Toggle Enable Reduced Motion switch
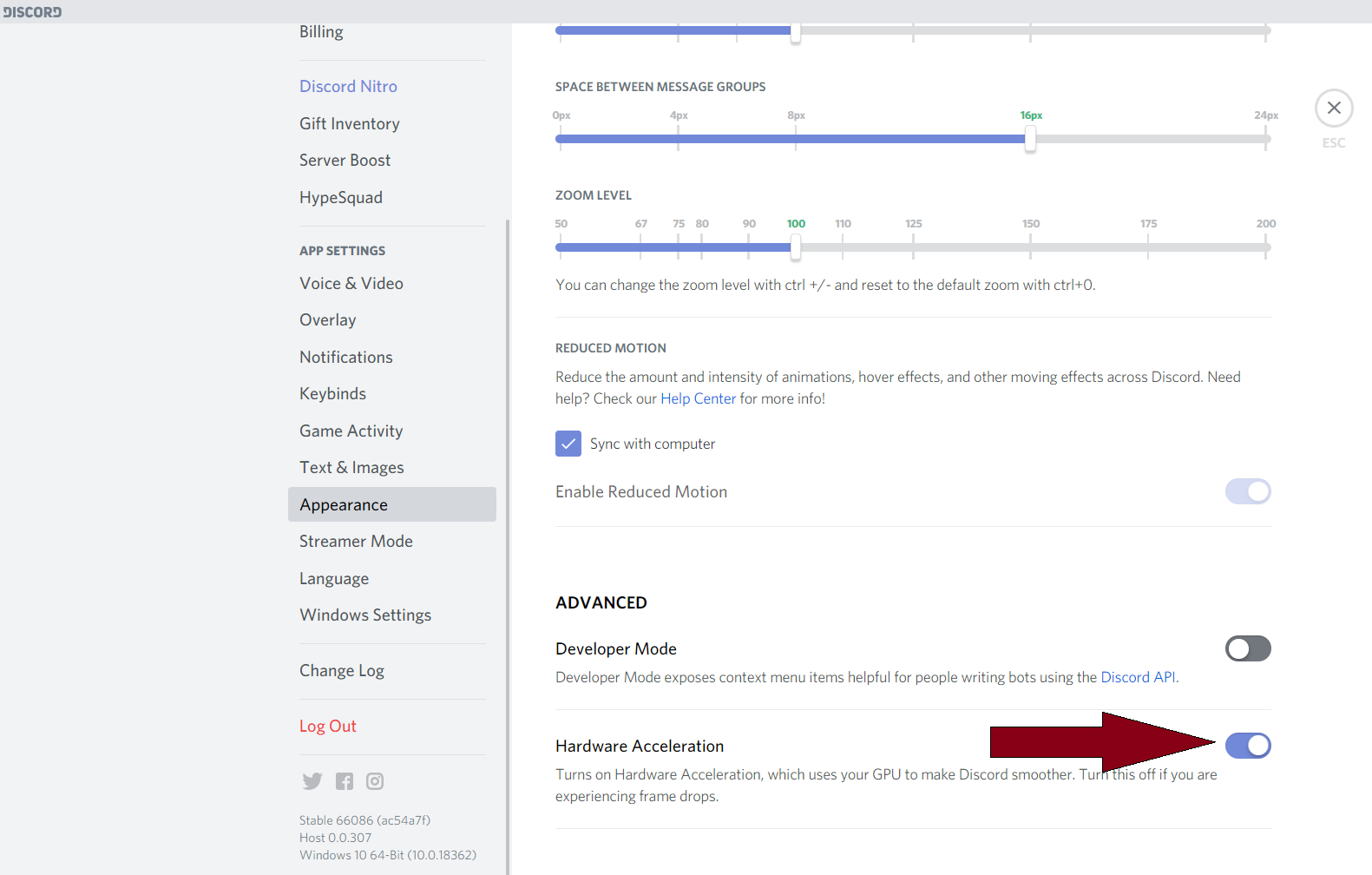The height and width of the screenshot is (875, 1372). point(1248,491)
